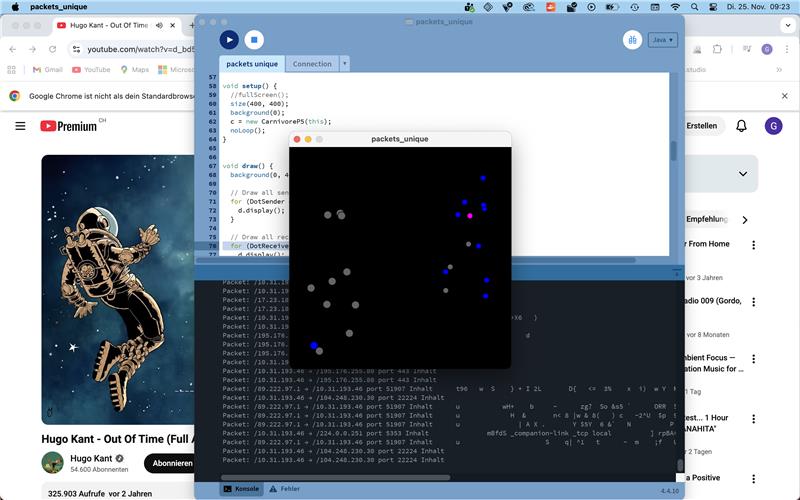This screenshot has height=500, width=800.
Task: Open the tab options arrow menu
Action: [x=345, y=64]
